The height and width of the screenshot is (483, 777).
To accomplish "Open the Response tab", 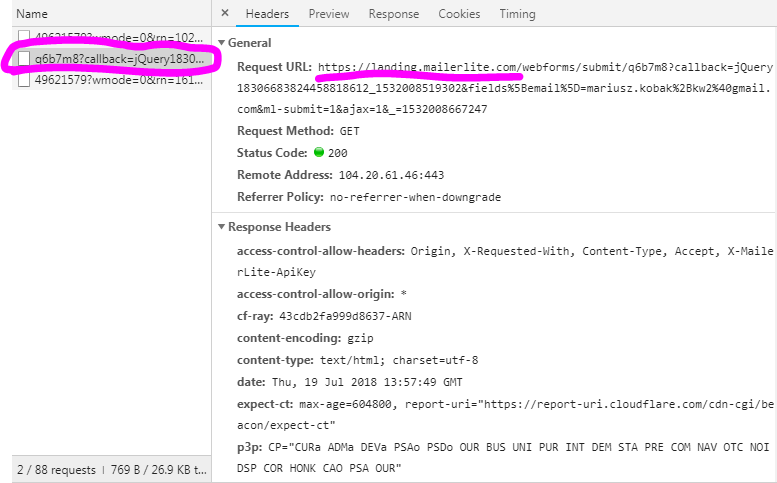I will pyautogui.click(x=393, y=14).
